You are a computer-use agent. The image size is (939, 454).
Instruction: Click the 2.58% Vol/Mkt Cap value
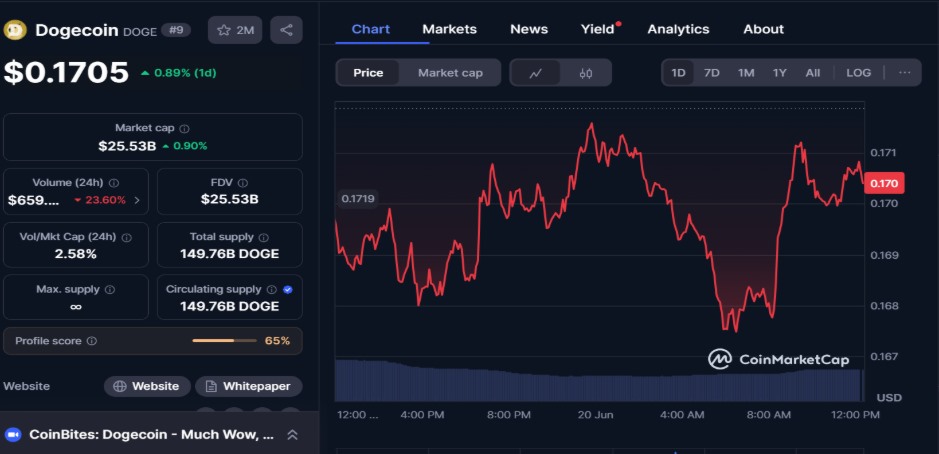click(75, 254)
